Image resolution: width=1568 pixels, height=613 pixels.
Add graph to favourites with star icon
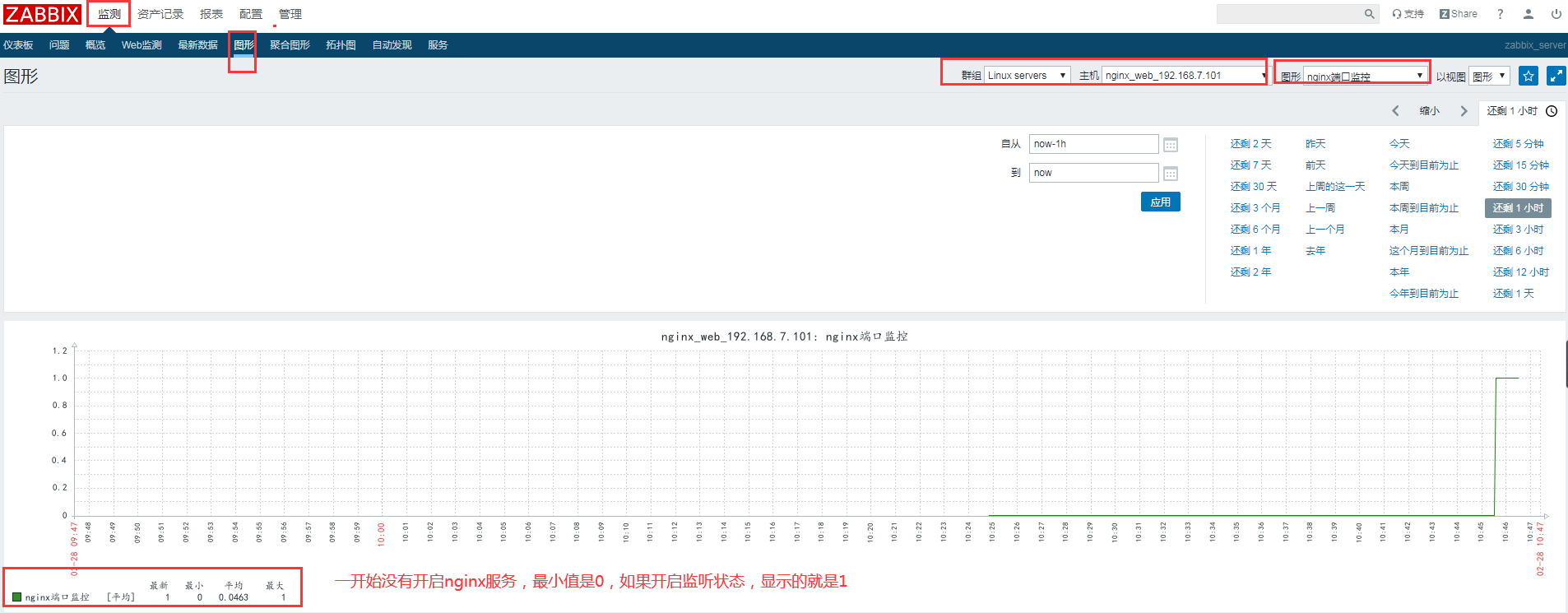point(1529,76)
